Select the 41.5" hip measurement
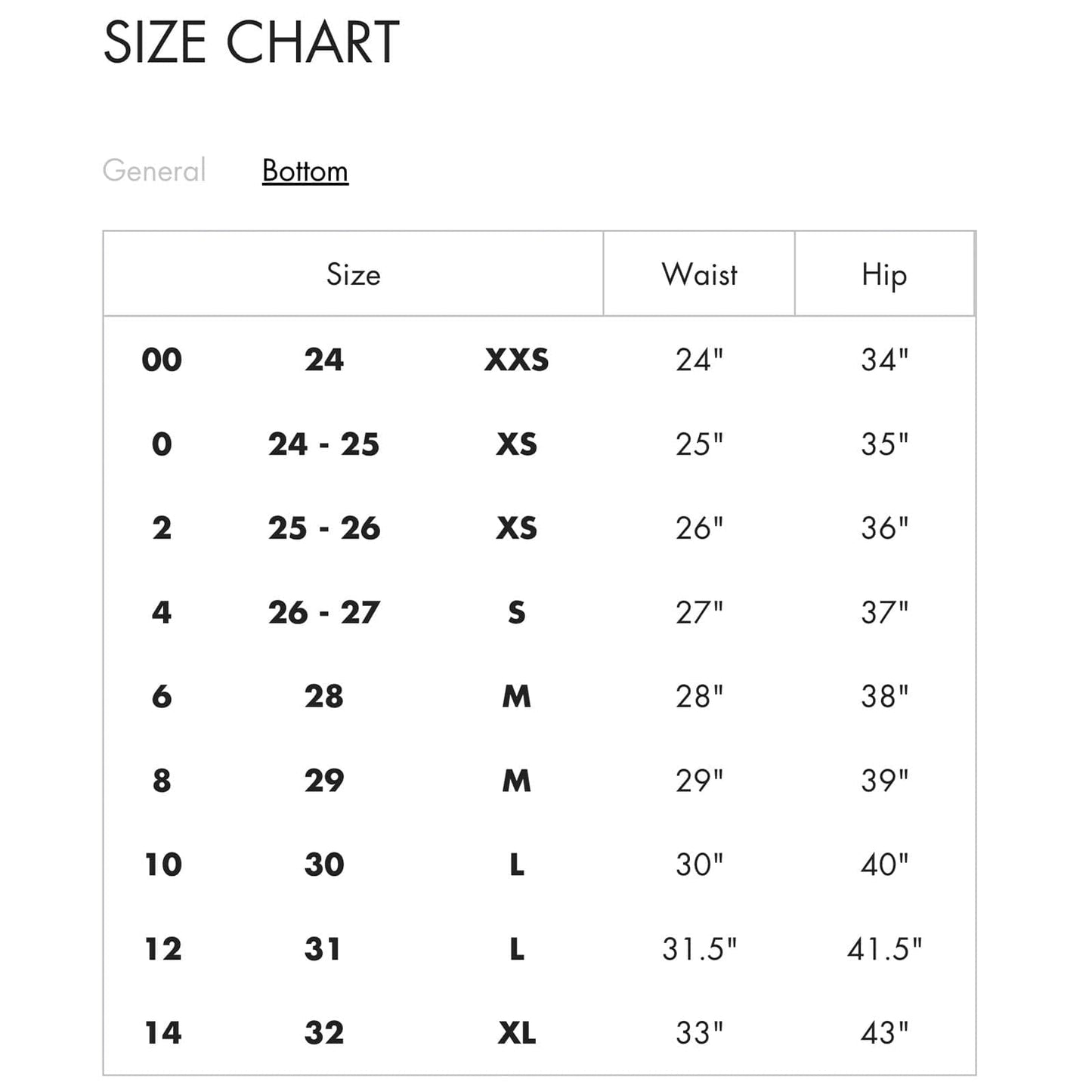This screenshot has height=1092, width=1092. click(884, 948)
